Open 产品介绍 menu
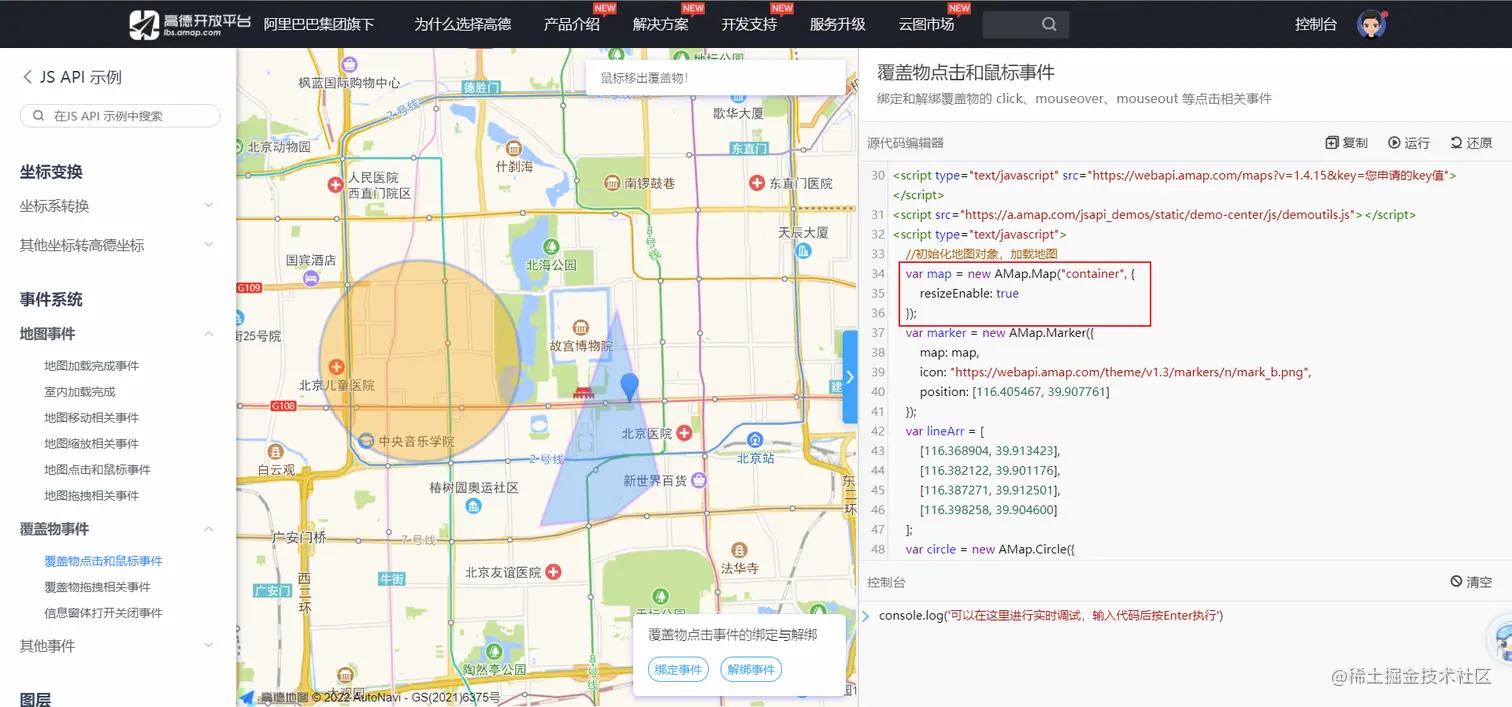The width and height of the screenshot is (1512, 707). click(572, 24)
